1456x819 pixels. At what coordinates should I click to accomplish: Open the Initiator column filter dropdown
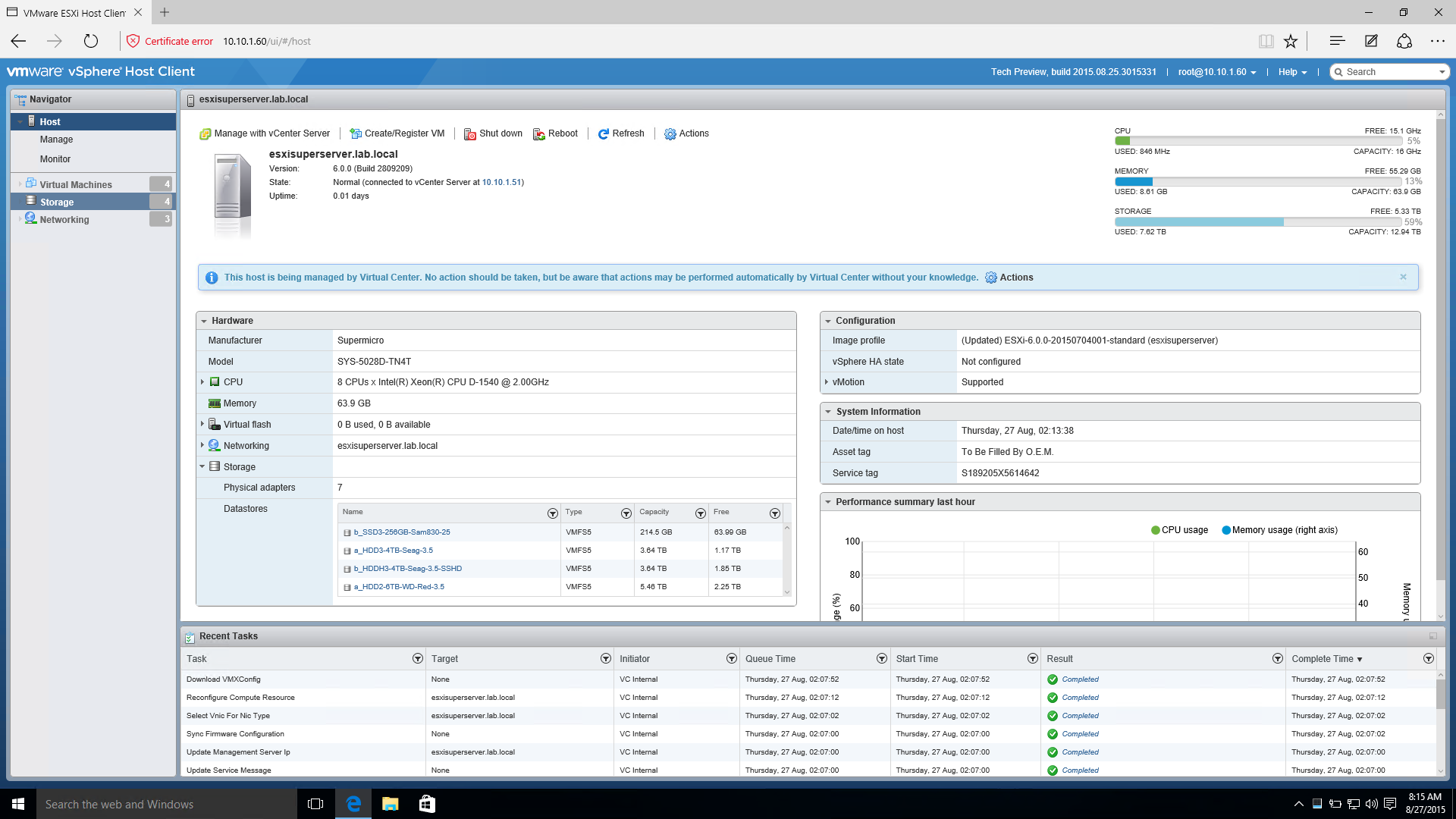click(731, 658)
